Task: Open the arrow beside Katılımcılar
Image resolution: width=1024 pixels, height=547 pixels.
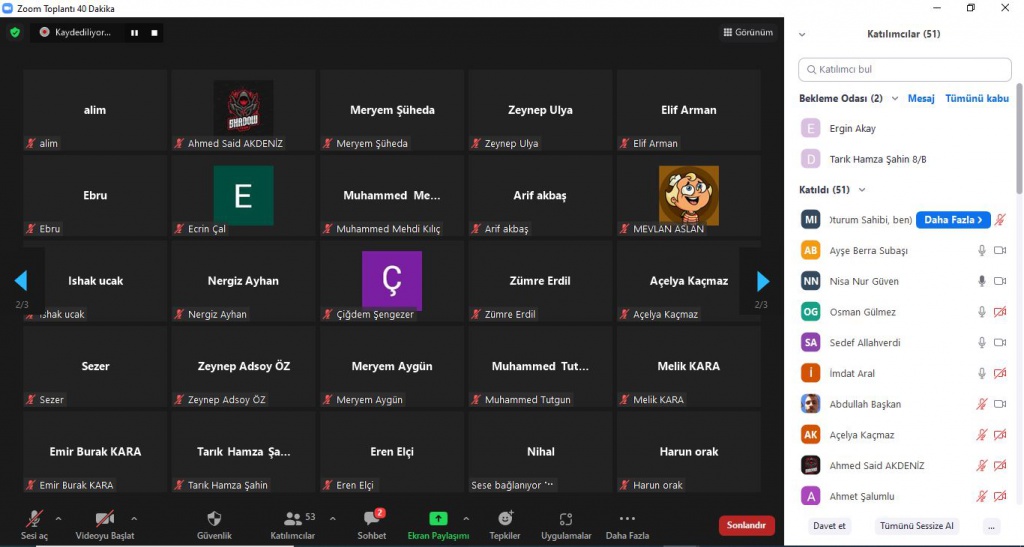Action: (x=332, y=519)
